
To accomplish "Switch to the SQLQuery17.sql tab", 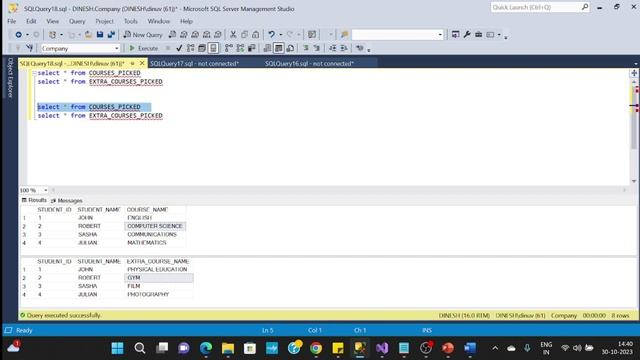I will 194,64.
